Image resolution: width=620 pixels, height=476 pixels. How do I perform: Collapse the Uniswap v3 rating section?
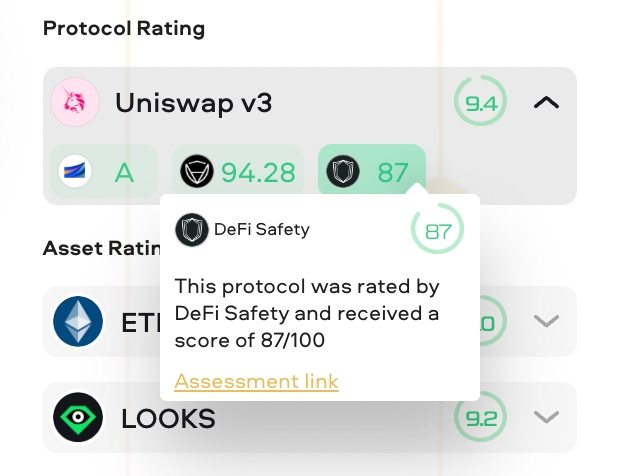pyautogui.click(x=546, y=102)
